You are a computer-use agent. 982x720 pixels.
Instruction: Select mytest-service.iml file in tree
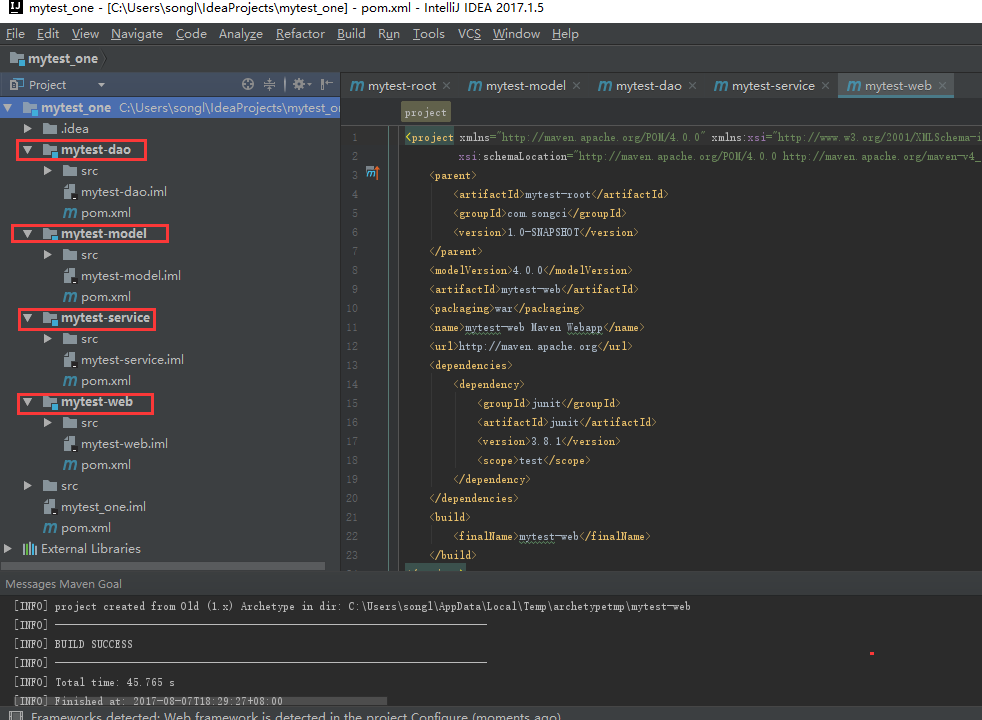[132, 360]
